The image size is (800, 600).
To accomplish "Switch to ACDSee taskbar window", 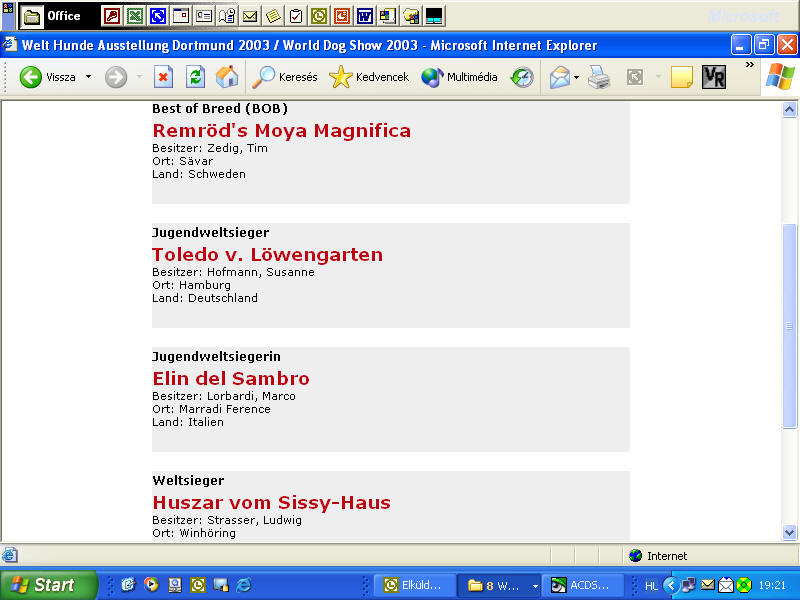I will [x=587, y=585].
